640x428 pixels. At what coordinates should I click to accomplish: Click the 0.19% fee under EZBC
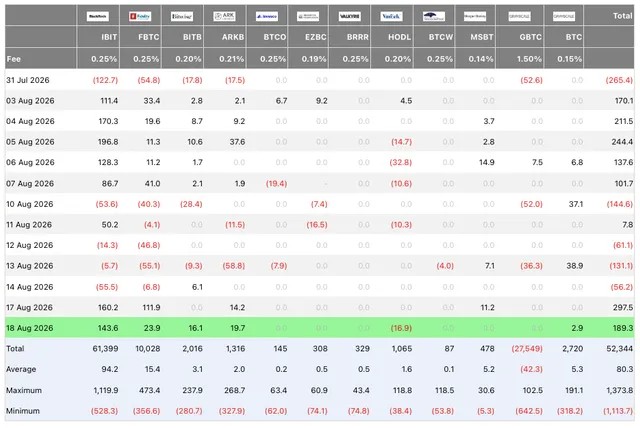314,59
